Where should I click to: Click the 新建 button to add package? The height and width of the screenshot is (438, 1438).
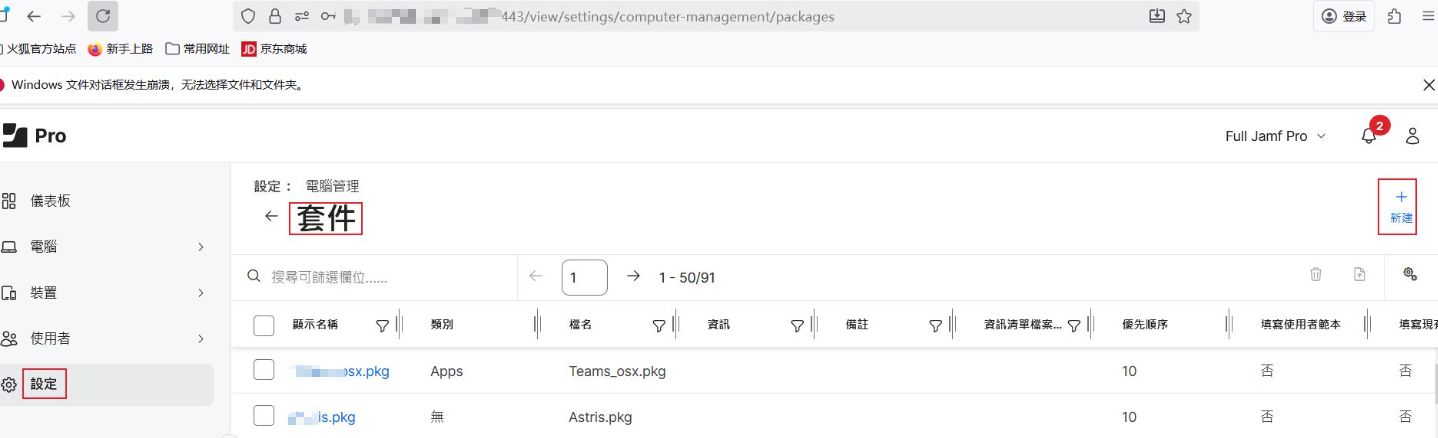pos(1400,206)
